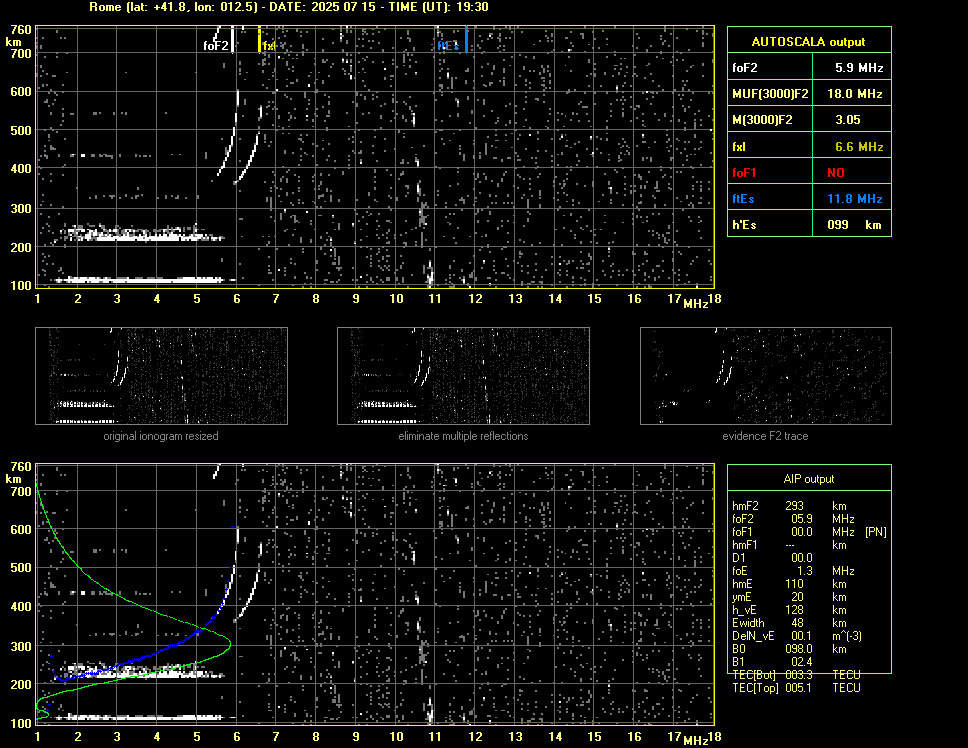Viewport: 968px width, 748px height.
Task: Select the blue '11.8 MHz' ftEs value
Action: coord(854,199)
